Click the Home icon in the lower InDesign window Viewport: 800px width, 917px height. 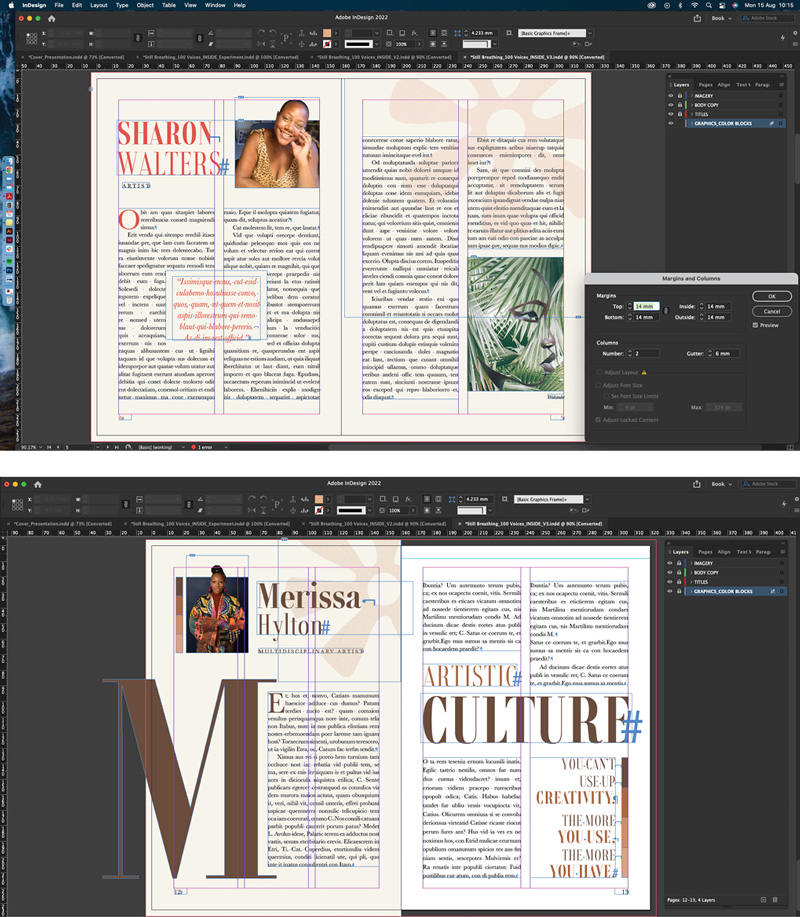(x=38, y=484)
